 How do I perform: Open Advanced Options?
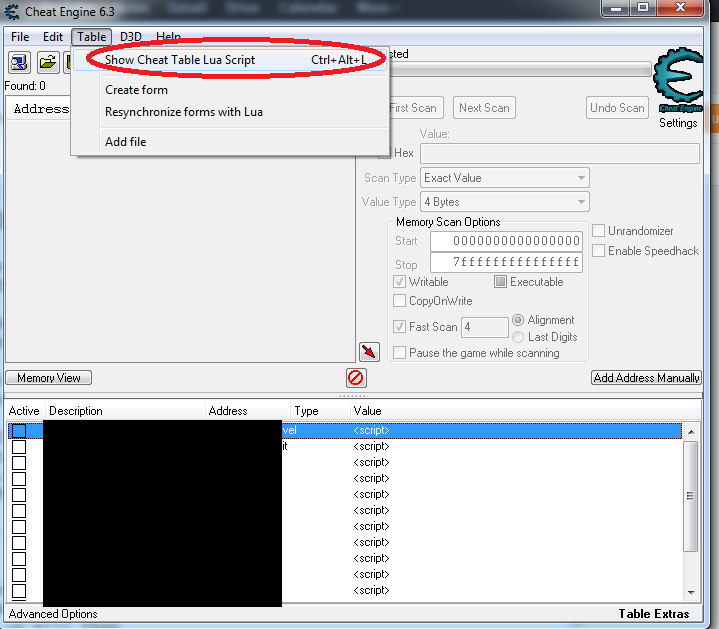(x=53, y=614)
